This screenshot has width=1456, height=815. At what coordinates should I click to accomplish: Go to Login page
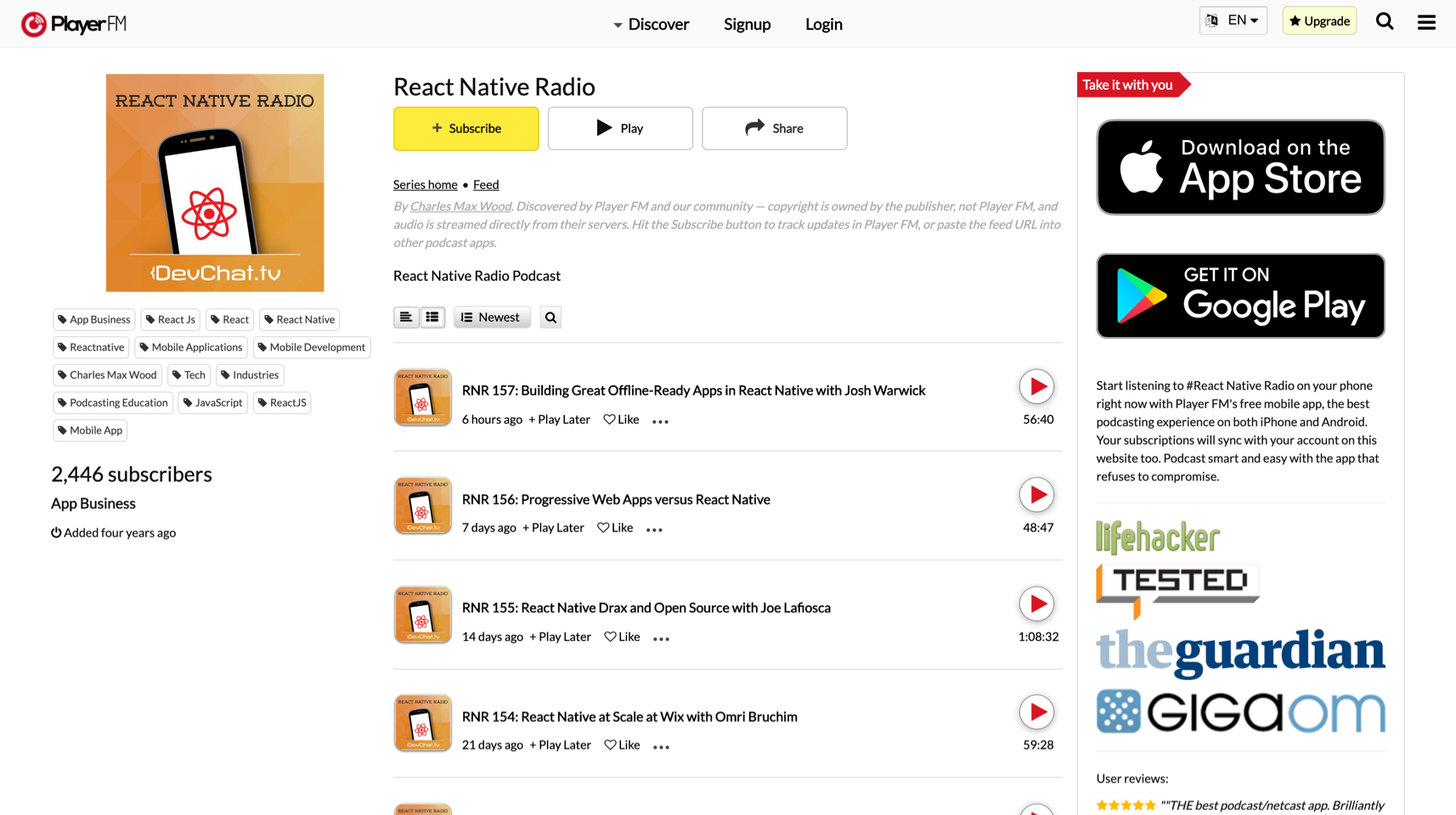click(824, 24)
